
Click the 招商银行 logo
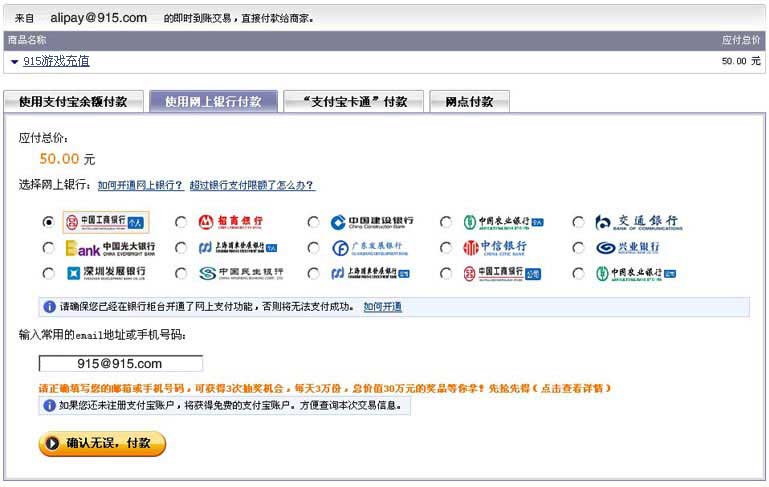[231, 222]
